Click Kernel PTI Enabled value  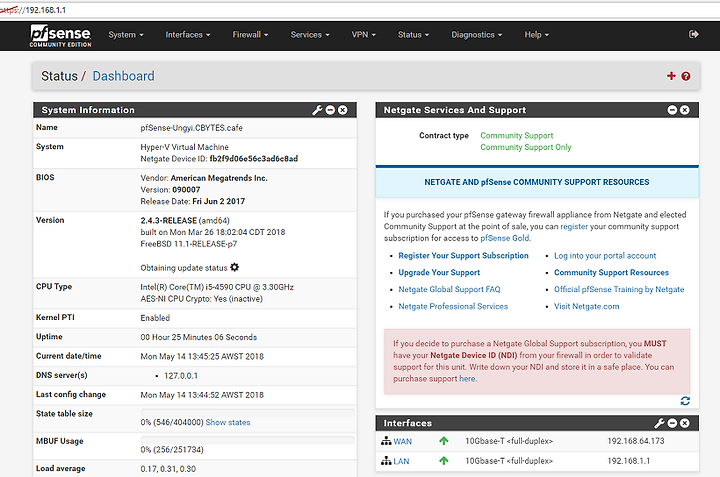(x=155, y=318)
